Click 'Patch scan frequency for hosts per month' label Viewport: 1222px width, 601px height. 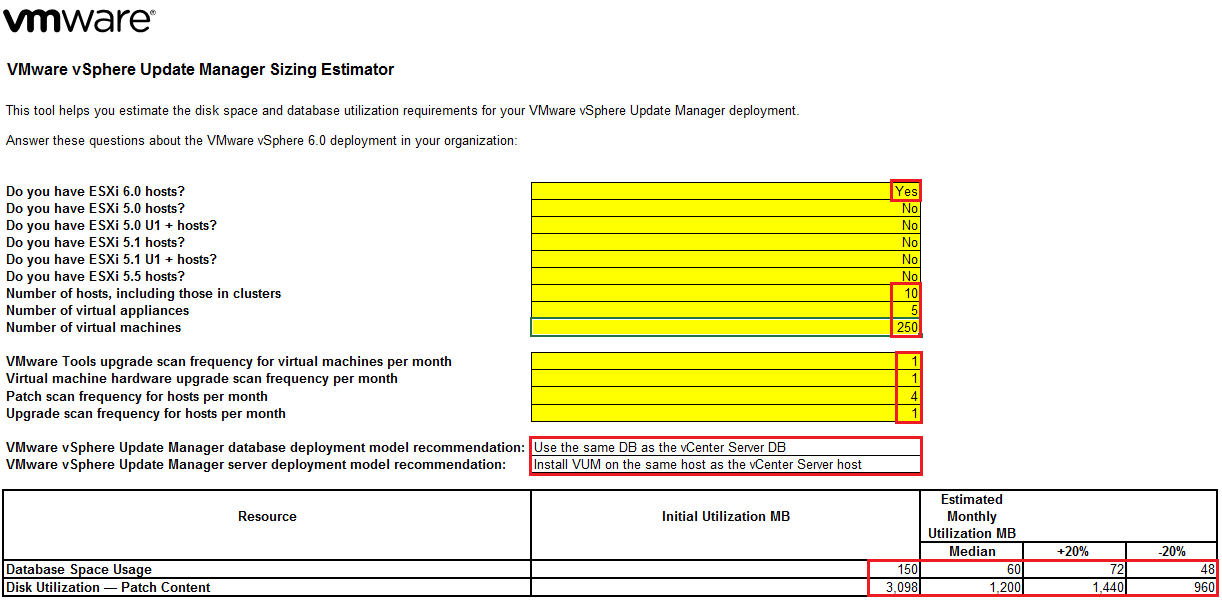136,396
